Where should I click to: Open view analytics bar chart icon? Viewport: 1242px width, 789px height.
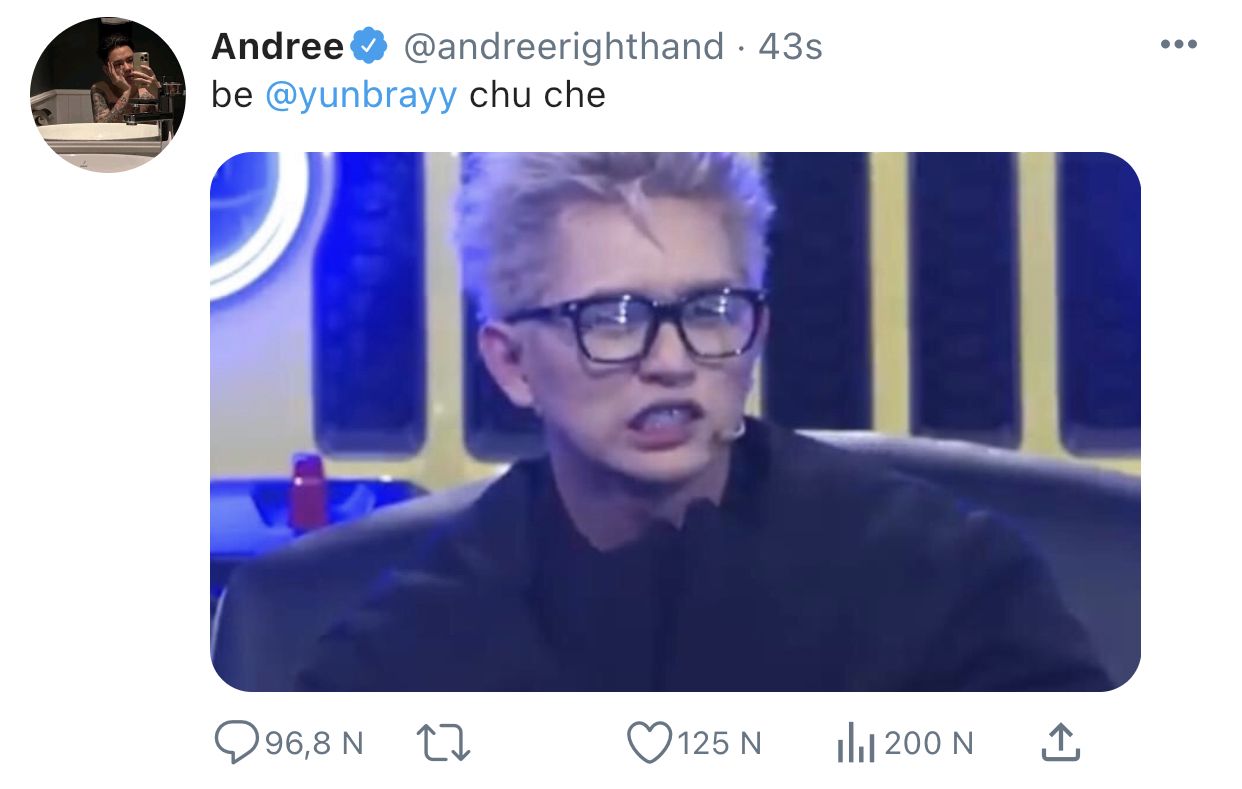(x=856, y=744)
